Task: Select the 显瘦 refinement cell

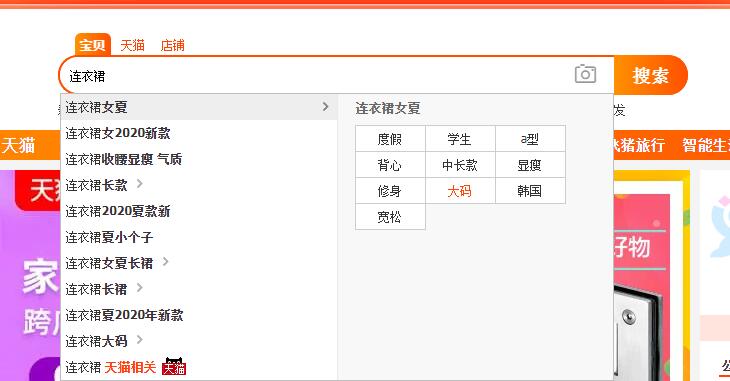Action: click(x=530, y=165)
